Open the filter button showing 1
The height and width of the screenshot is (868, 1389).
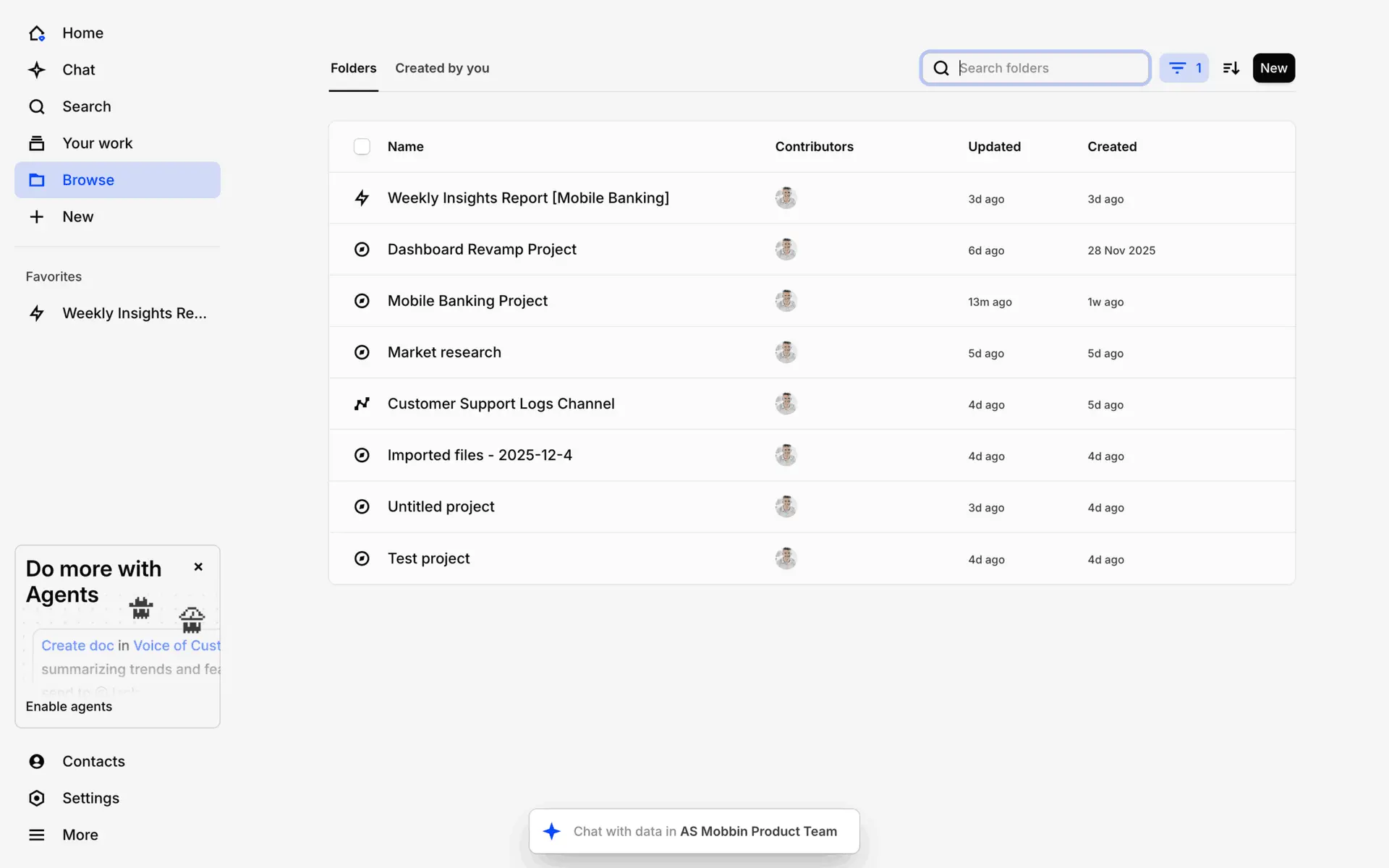(x=1184, y=68)
